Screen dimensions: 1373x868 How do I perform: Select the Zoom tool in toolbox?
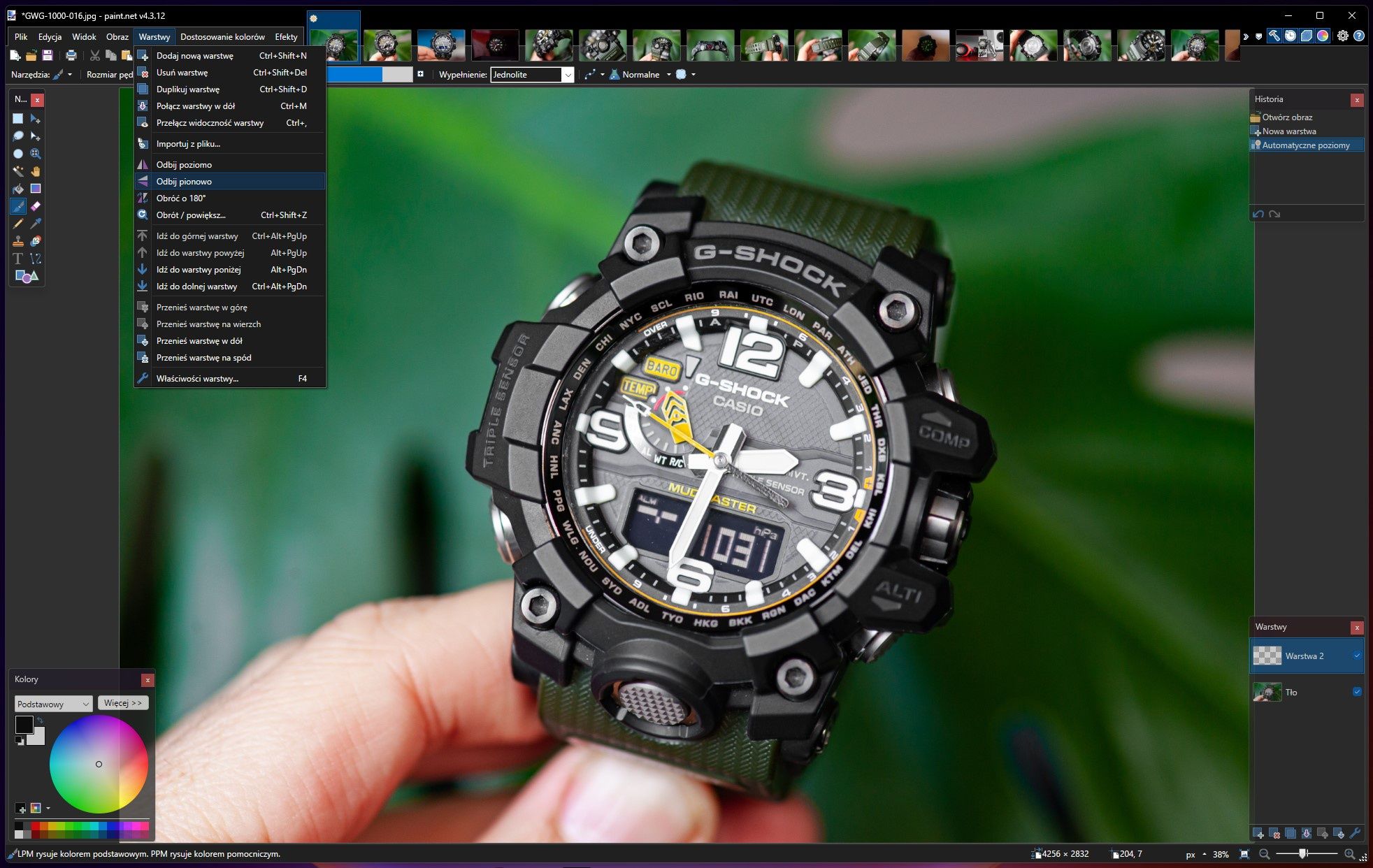(36, 154)
